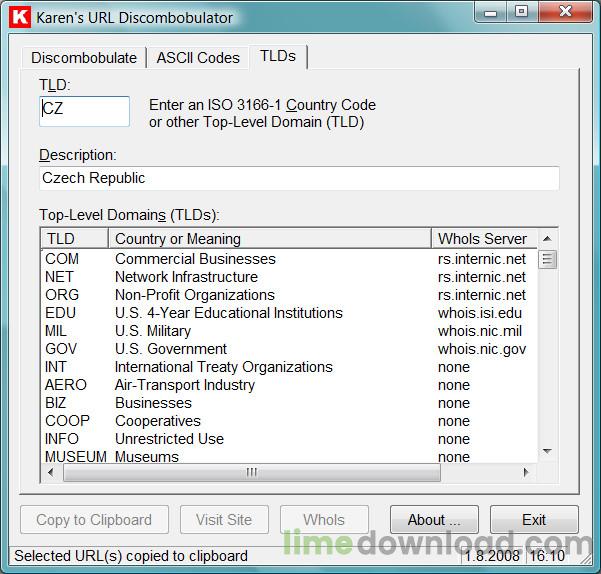
Task: Select the COOP row in the list
Action: (x=289, y=421)
